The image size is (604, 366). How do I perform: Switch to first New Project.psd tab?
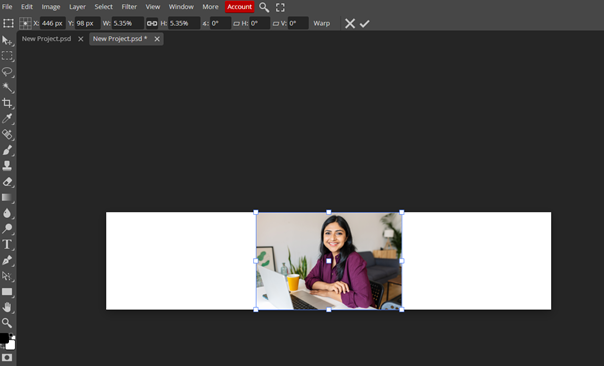point(47,39)
